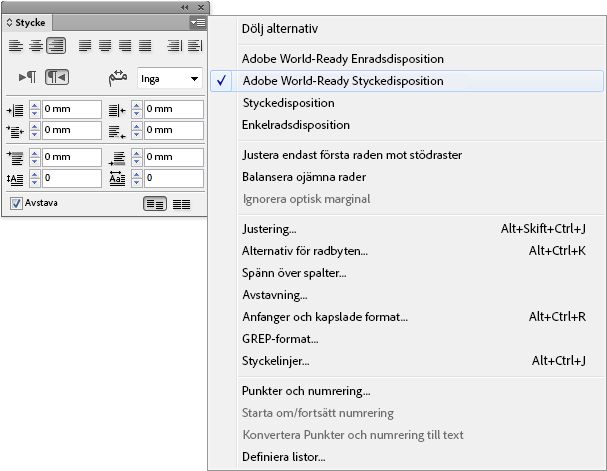Focus the drop cap characters field
Screen dimensions: 607x471
click(174, 178)
